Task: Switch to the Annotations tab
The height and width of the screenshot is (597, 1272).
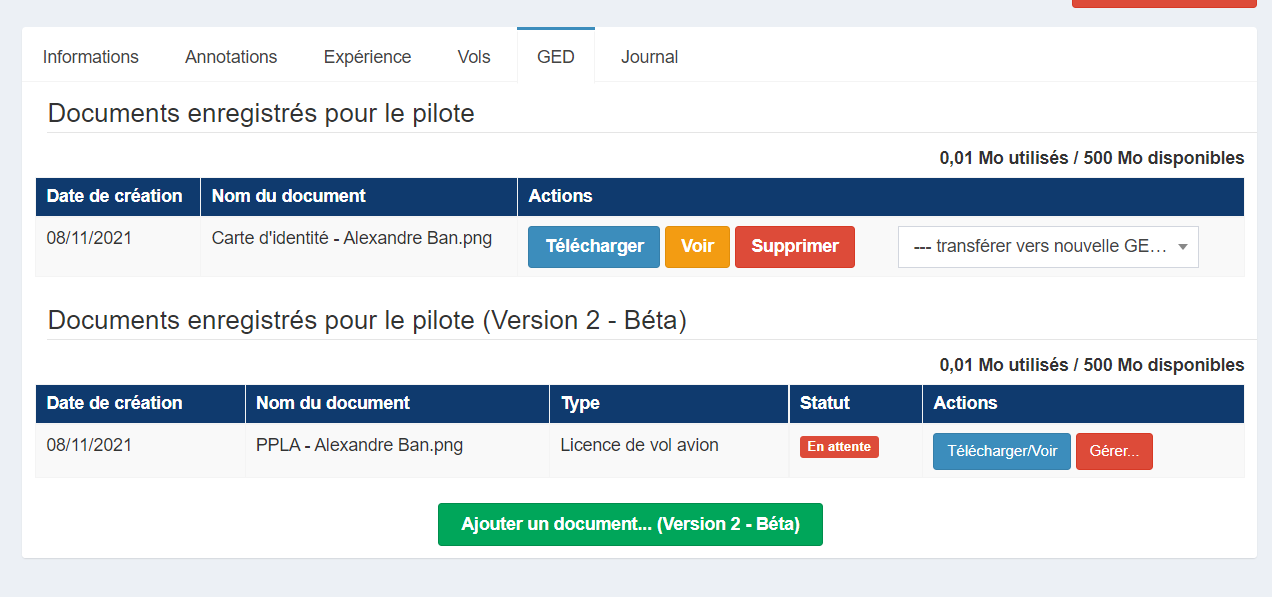Action: [231, 57]
